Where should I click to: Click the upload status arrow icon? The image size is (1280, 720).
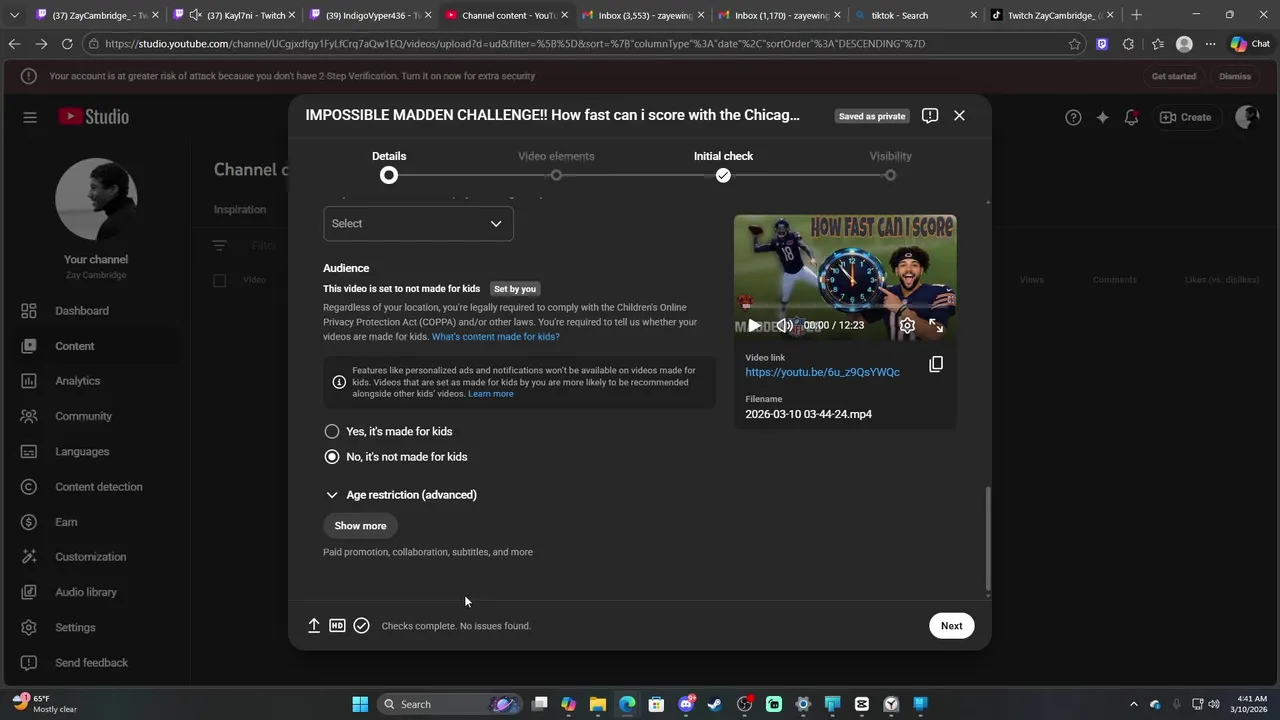point(314,626)
